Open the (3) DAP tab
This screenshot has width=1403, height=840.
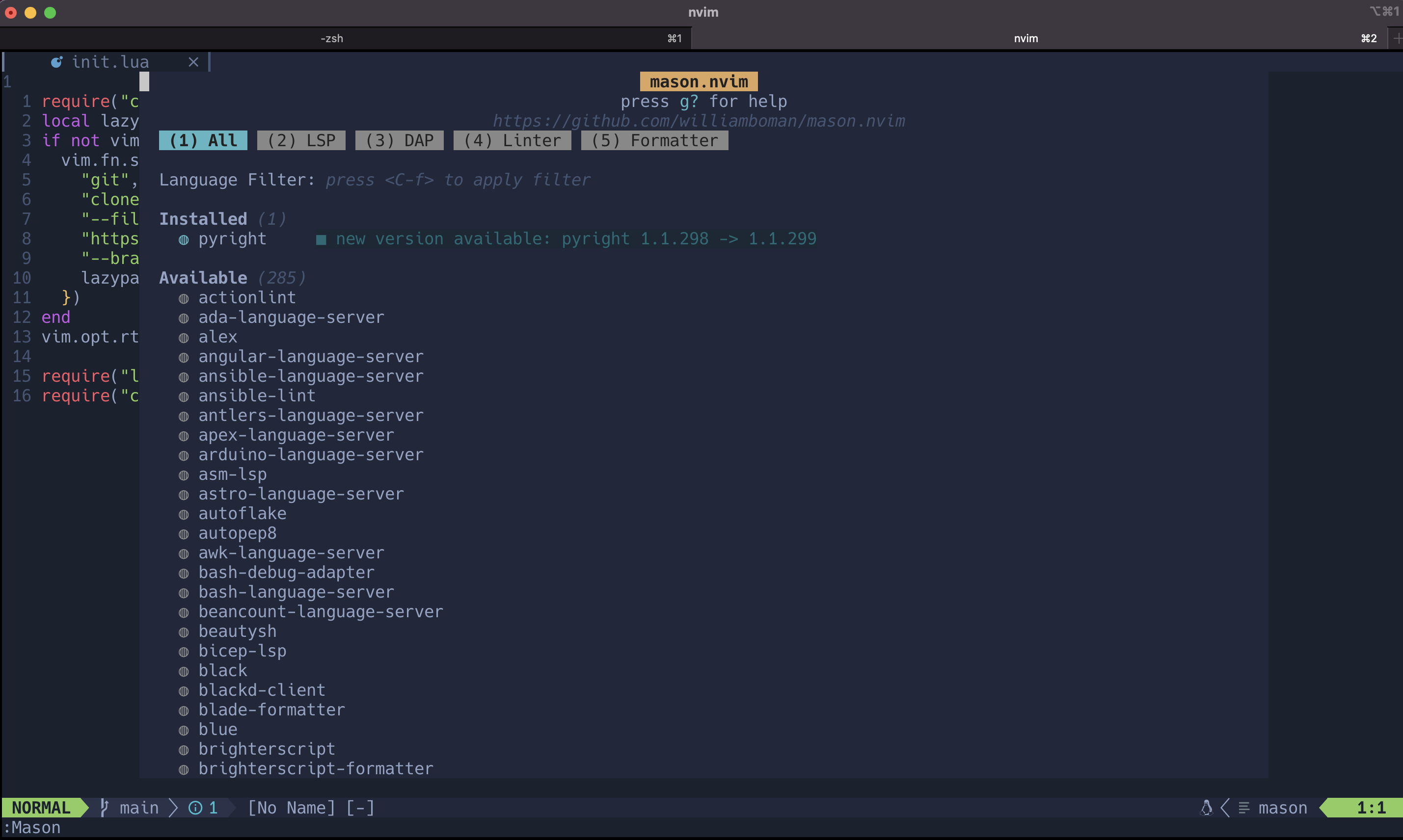point(399,140)
